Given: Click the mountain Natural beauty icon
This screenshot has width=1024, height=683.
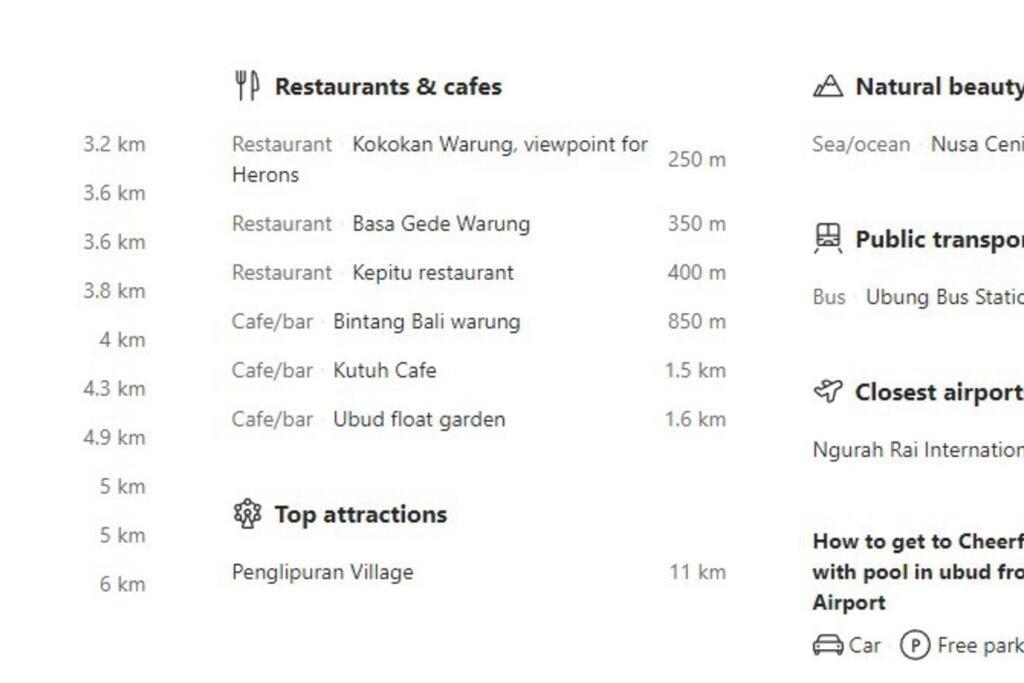Looking at the screenshot, I should [827, 86].
